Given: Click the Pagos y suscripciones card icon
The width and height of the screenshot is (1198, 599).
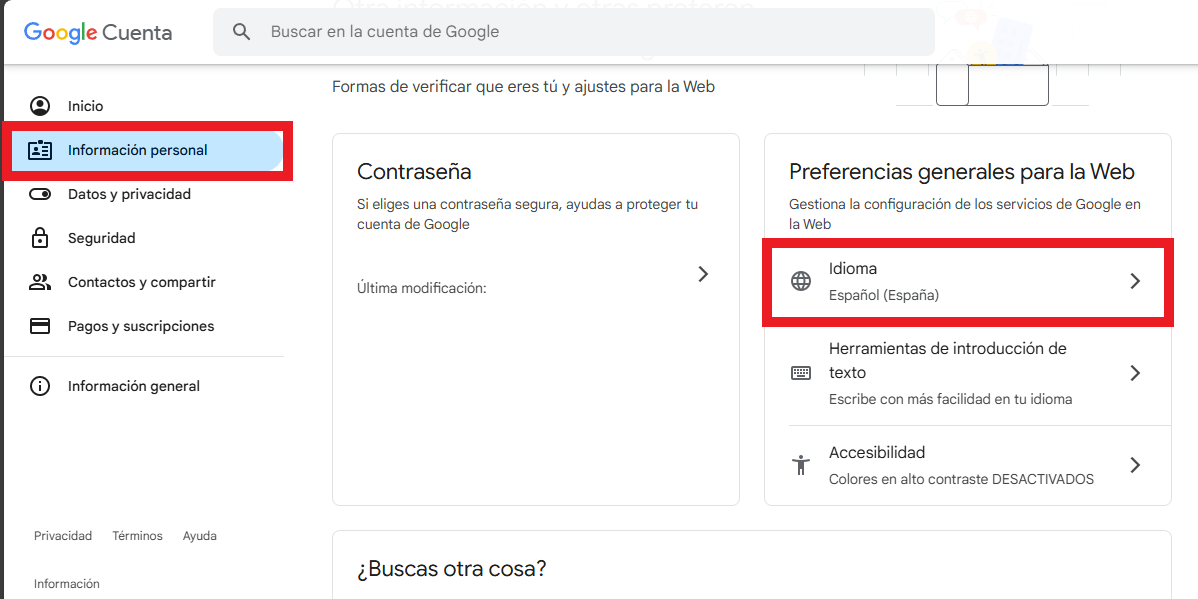Looking at the screenshot, I should (x=40, y=326).
